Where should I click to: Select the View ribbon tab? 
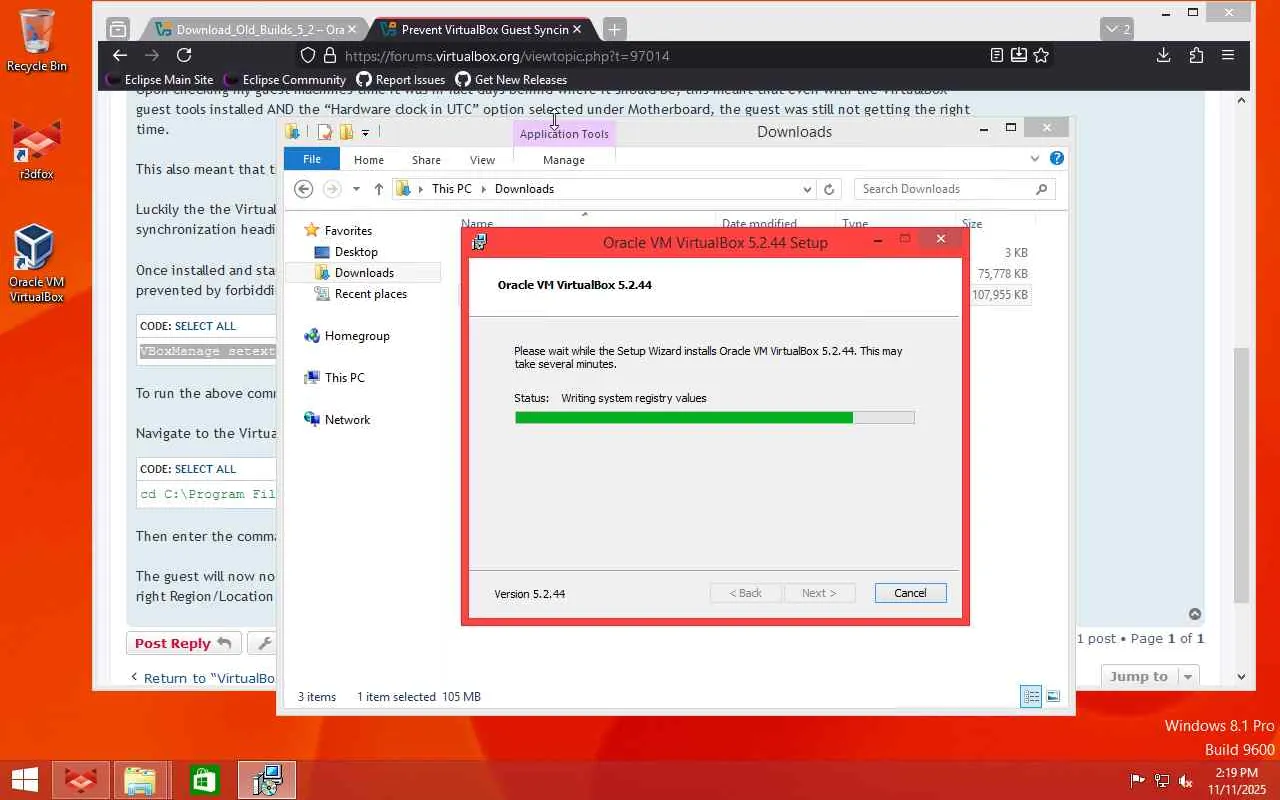coord(482,160)
